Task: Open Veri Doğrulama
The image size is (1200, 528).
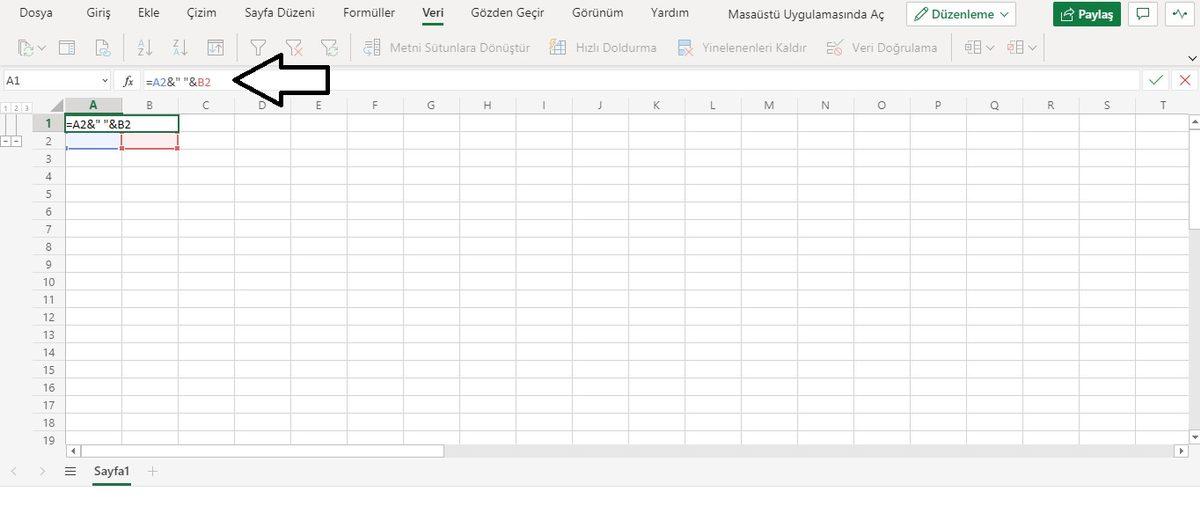Action: coord(881,47)
